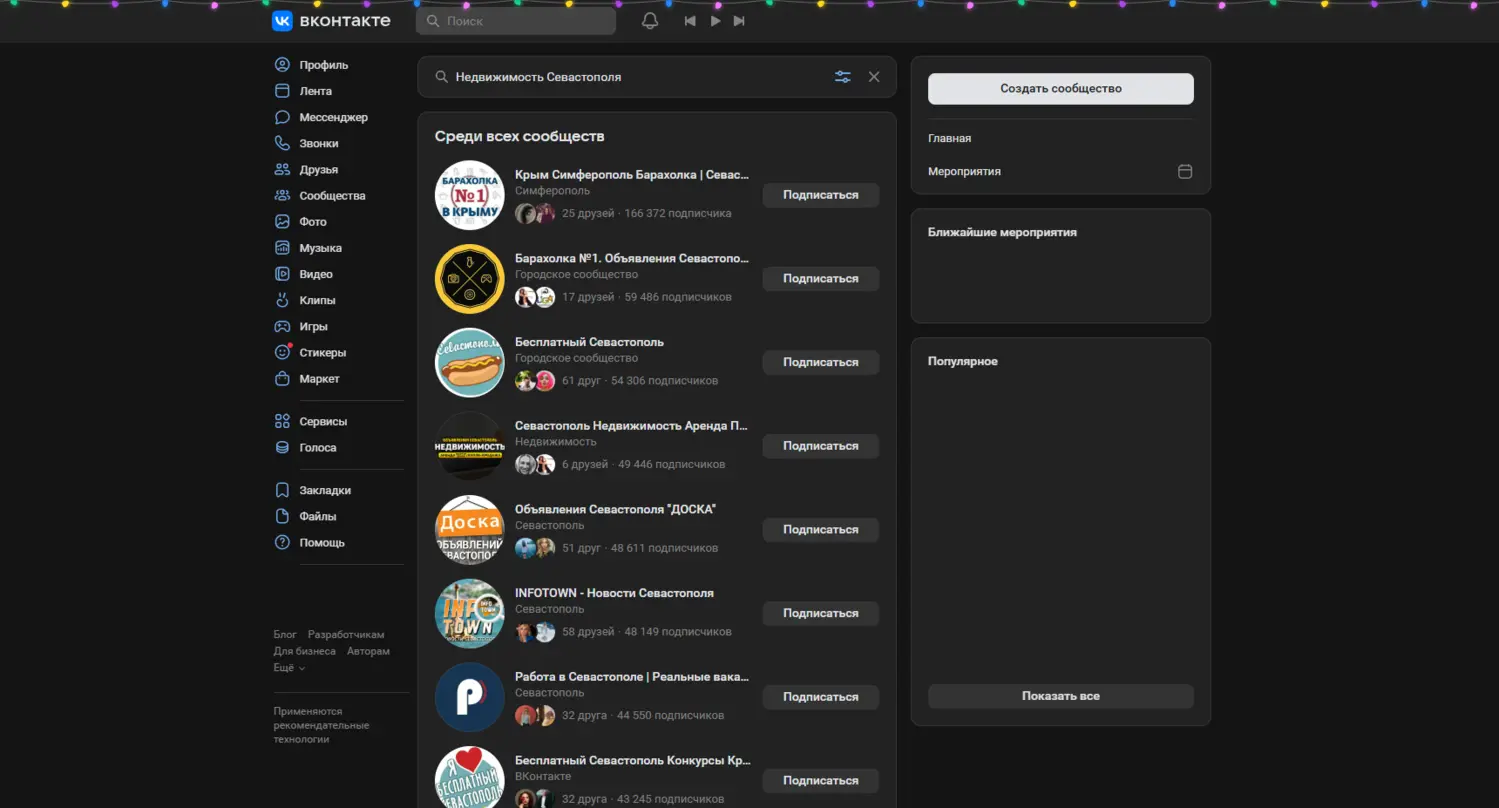Open the notifications bell icon

[650, 21]
